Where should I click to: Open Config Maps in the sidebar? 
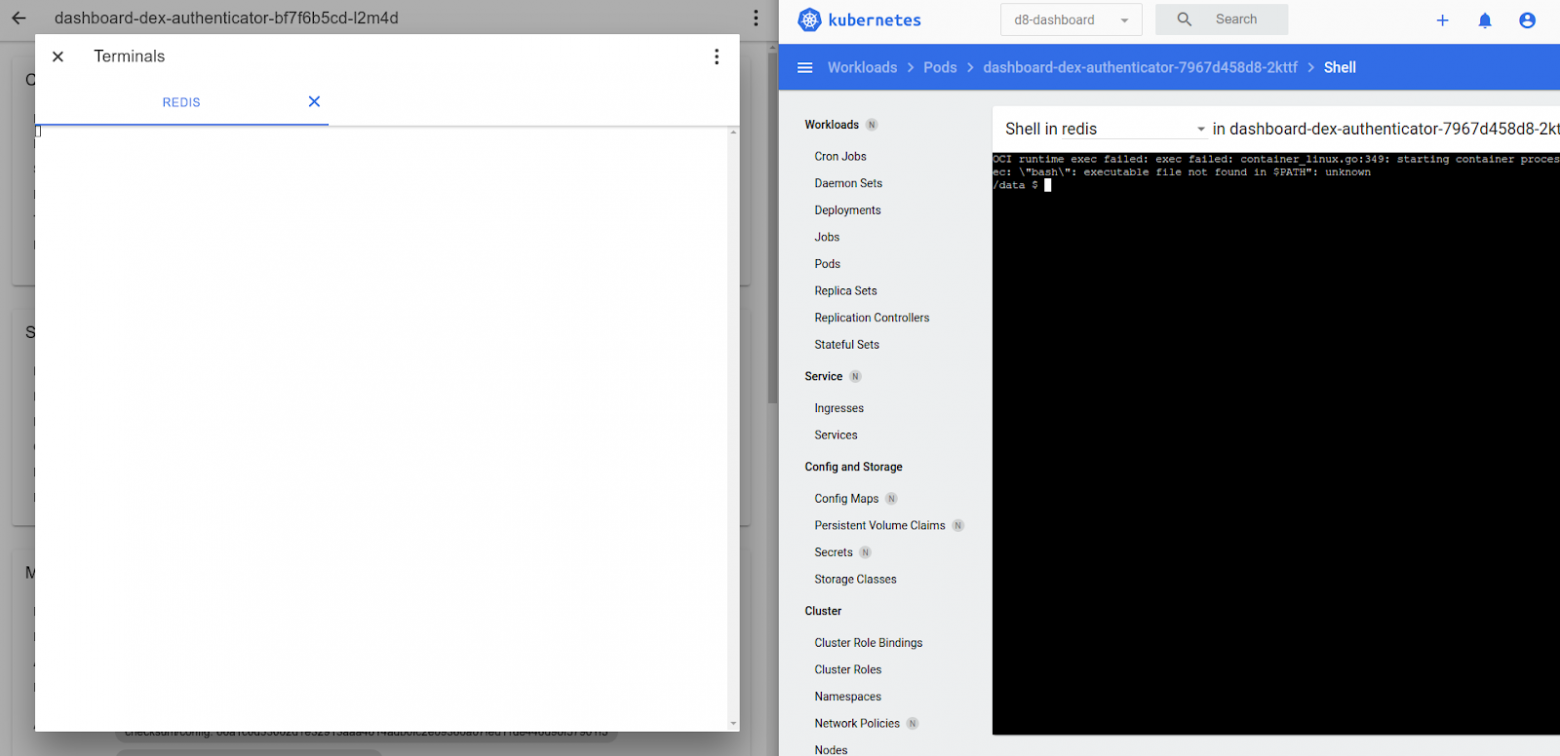846,498
